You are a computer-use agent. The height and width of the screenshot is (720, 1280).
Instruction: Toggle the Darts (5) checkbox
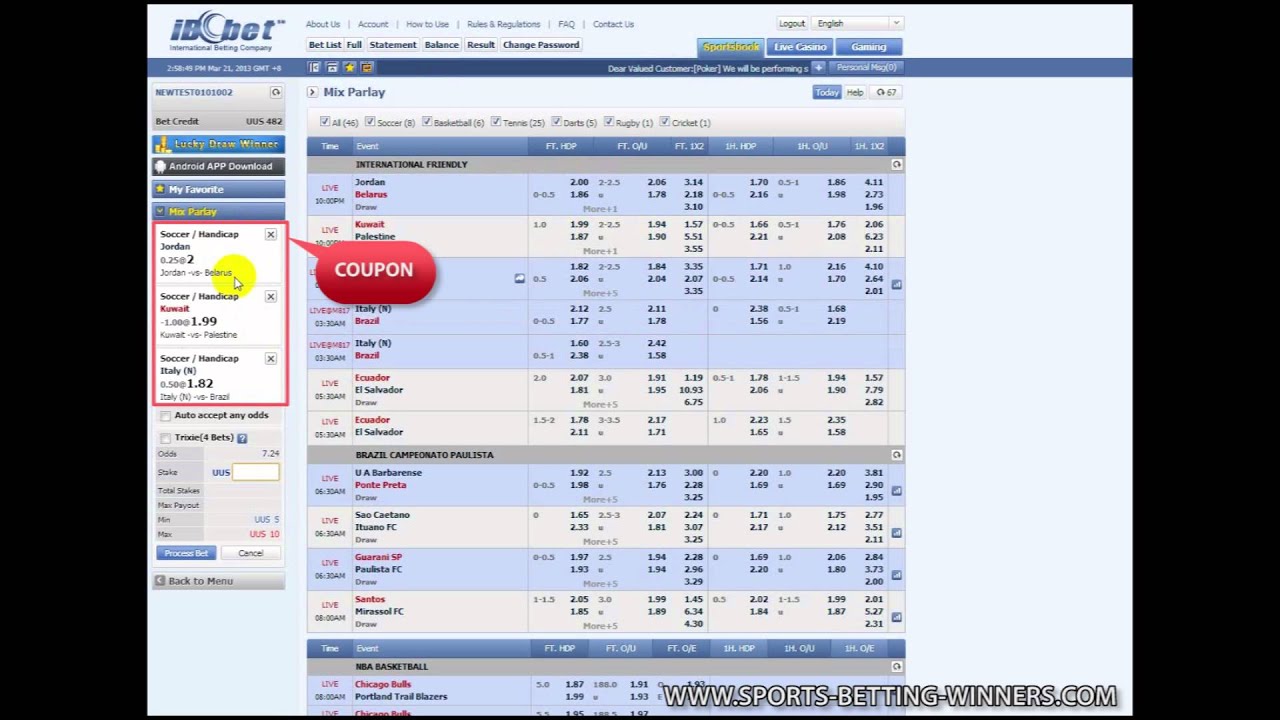point(556,122)
